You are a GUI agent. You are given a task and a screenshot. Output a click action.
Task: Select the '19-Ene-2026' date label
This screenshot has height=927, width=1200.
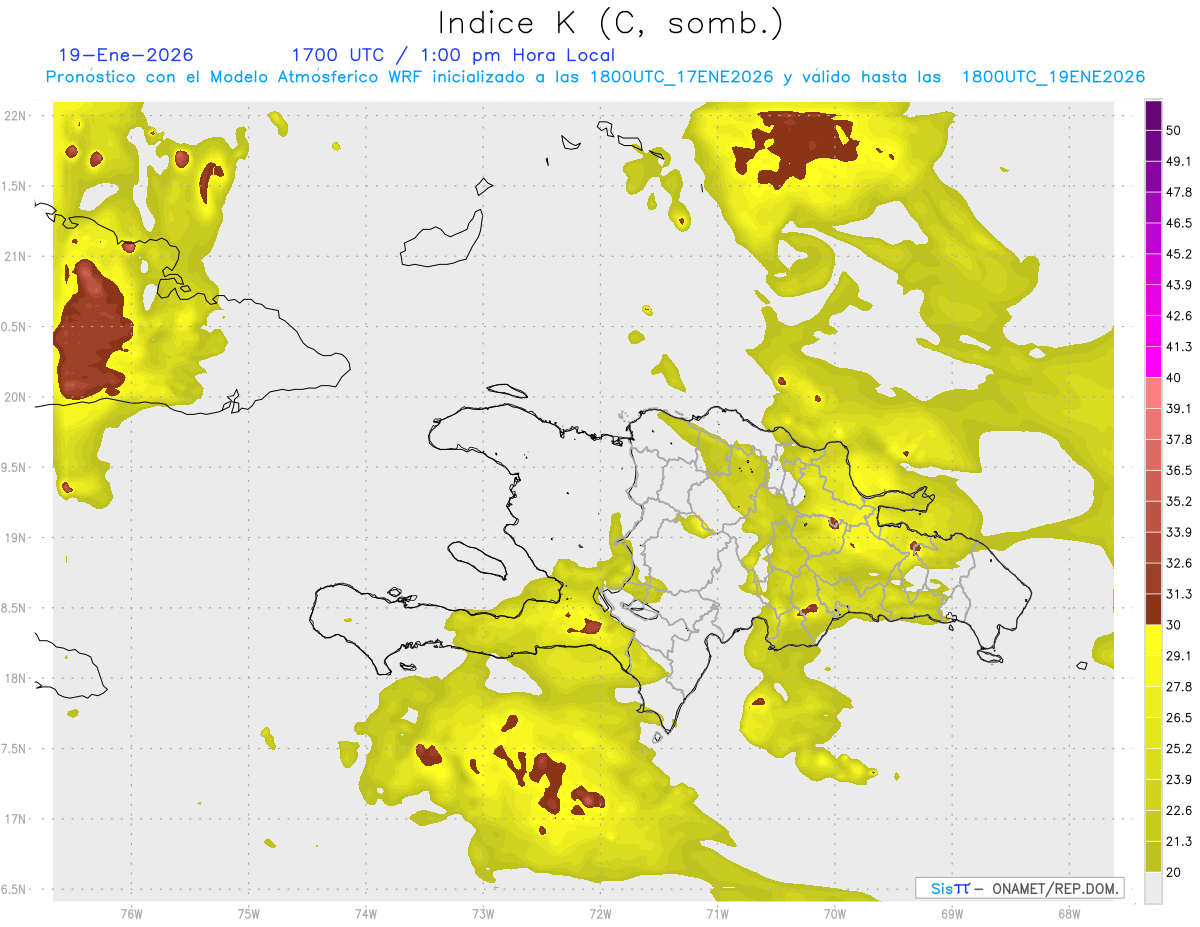click(125, 55)
